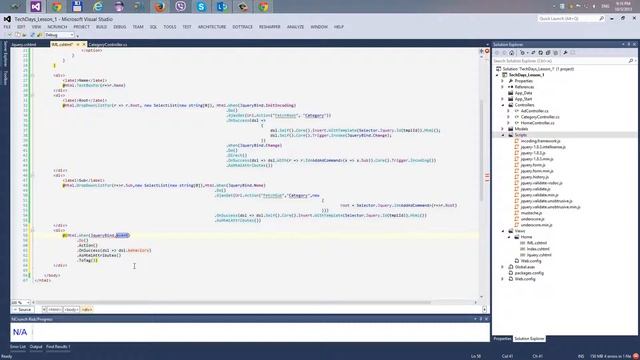Open Viber from the taskbar
Screen dimensions: 640x360
[180, 6]
